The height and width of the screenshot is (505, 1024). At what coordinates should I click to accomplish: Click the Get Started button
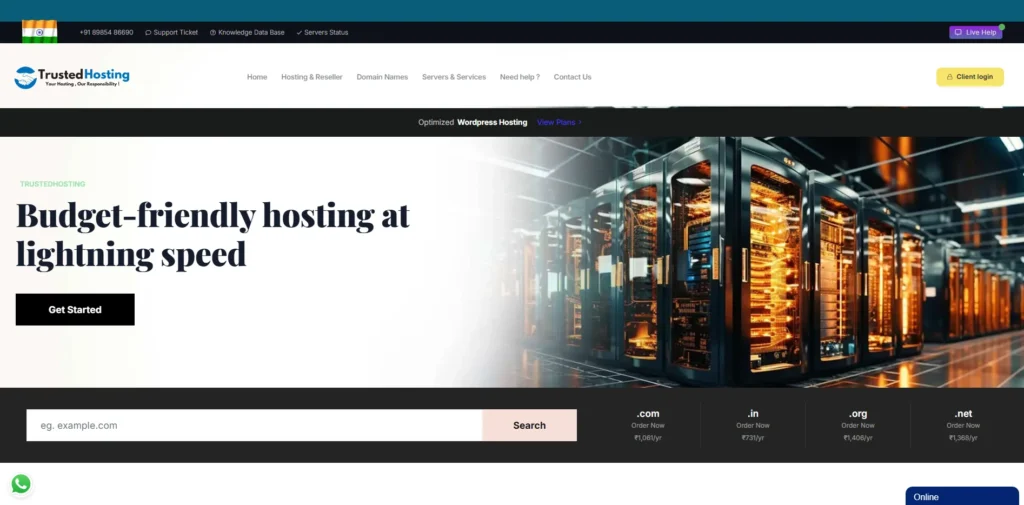(75, 310)
